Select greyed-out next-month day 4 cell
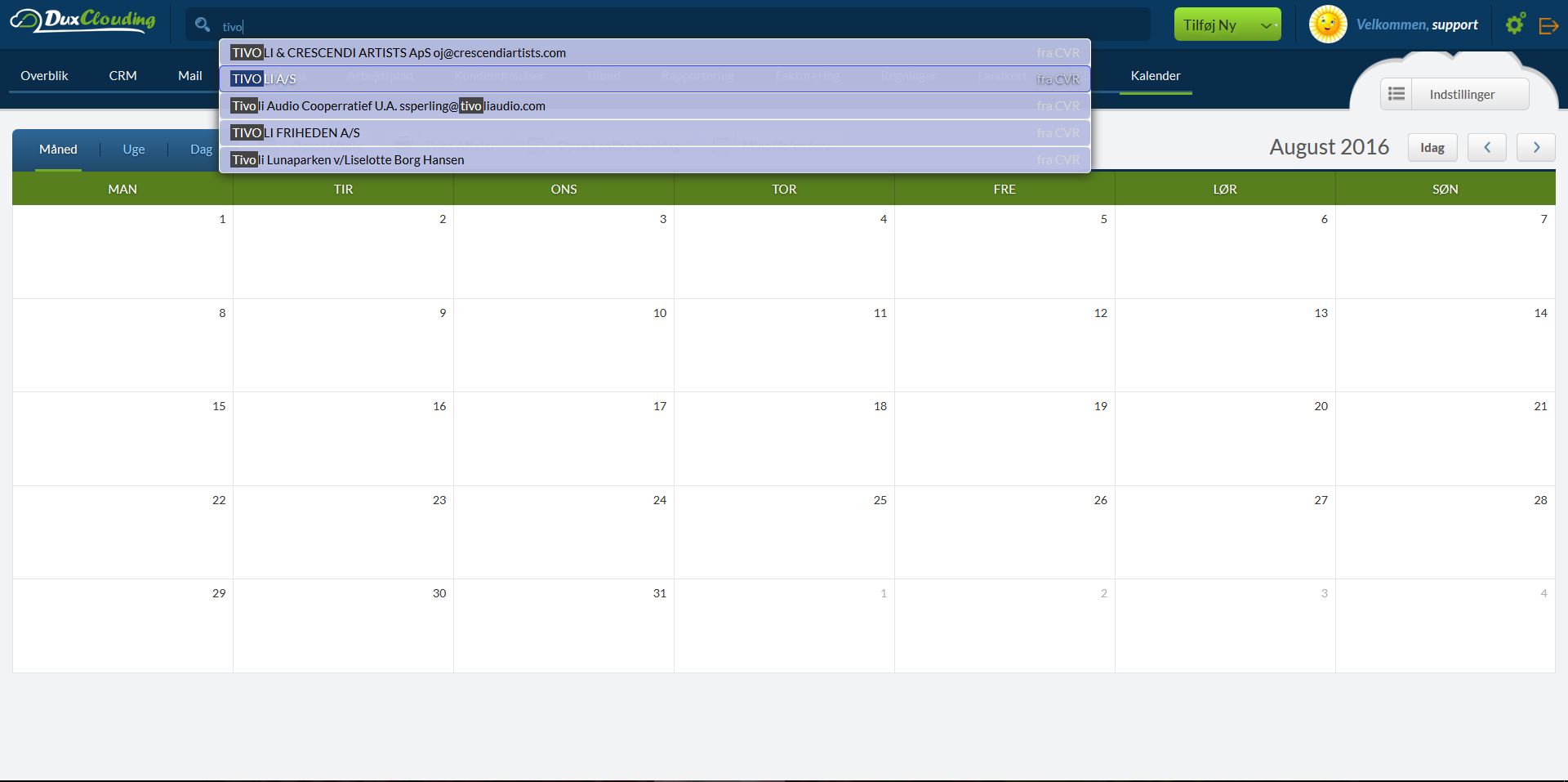 tap(1445, 626)
